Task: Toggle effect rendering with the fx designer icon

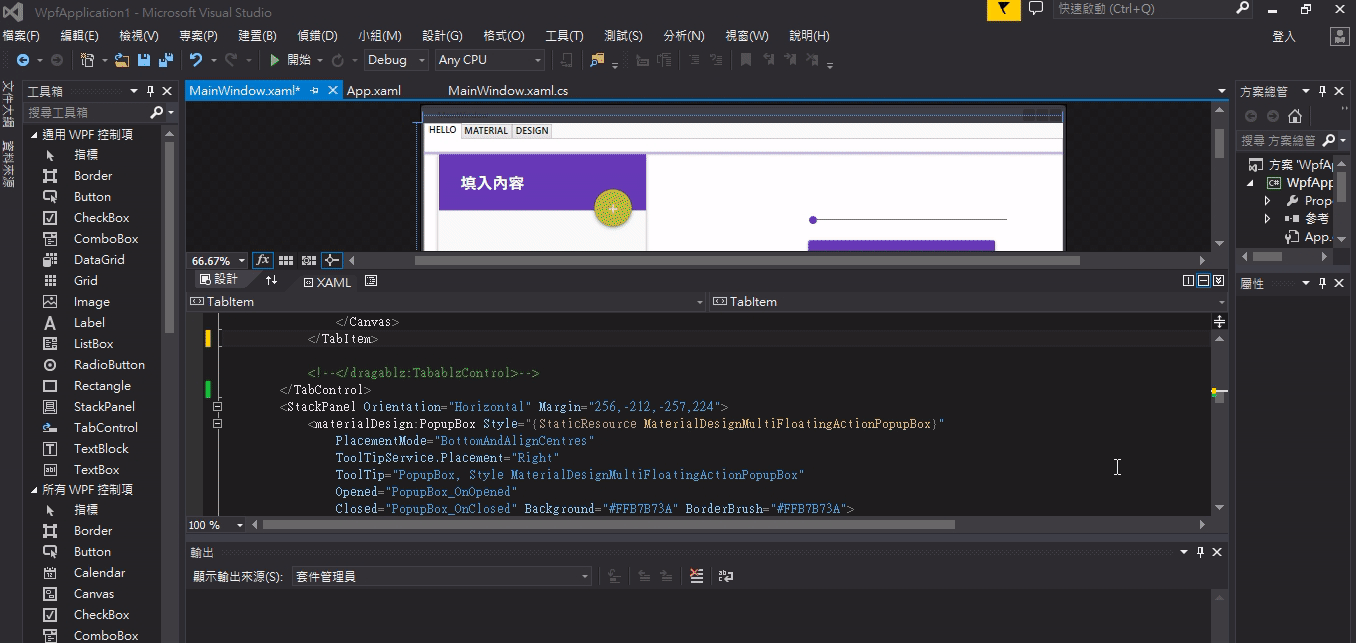Action: coord(262,260)
